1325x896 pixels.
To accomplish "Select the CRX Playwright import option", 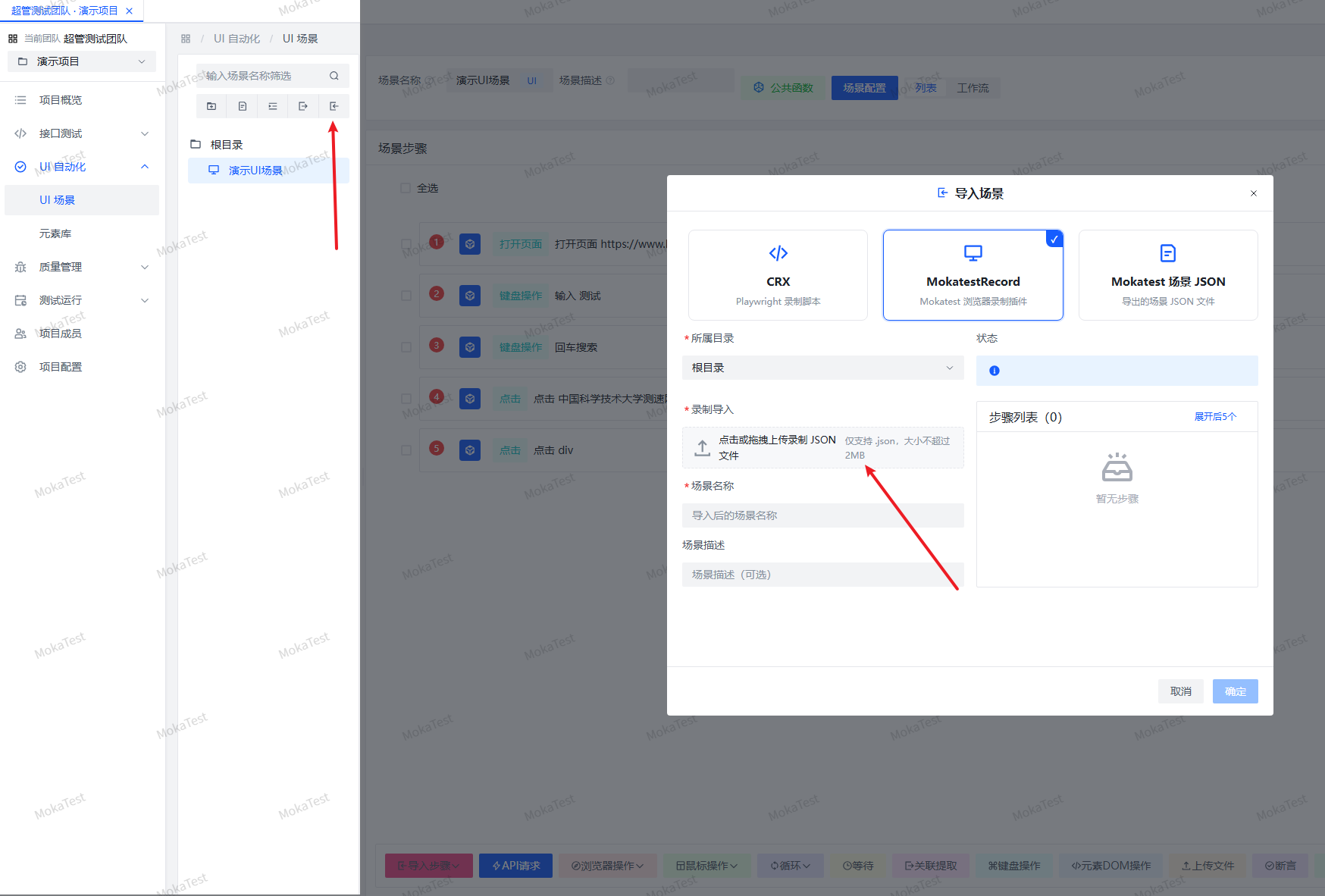I will 778,275.
